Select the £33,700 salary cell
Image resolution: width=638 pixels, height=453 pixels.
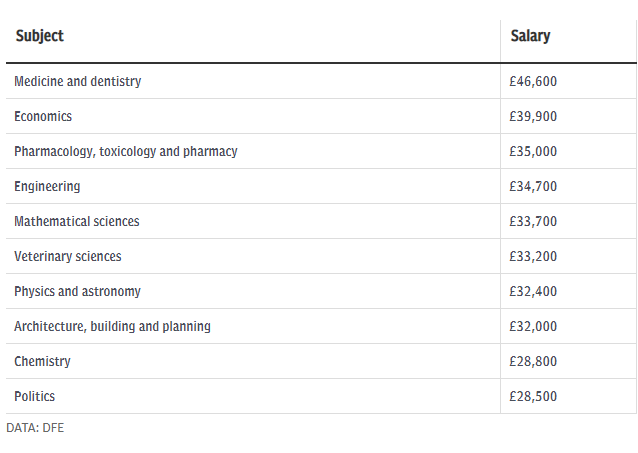tap(533, 221)
